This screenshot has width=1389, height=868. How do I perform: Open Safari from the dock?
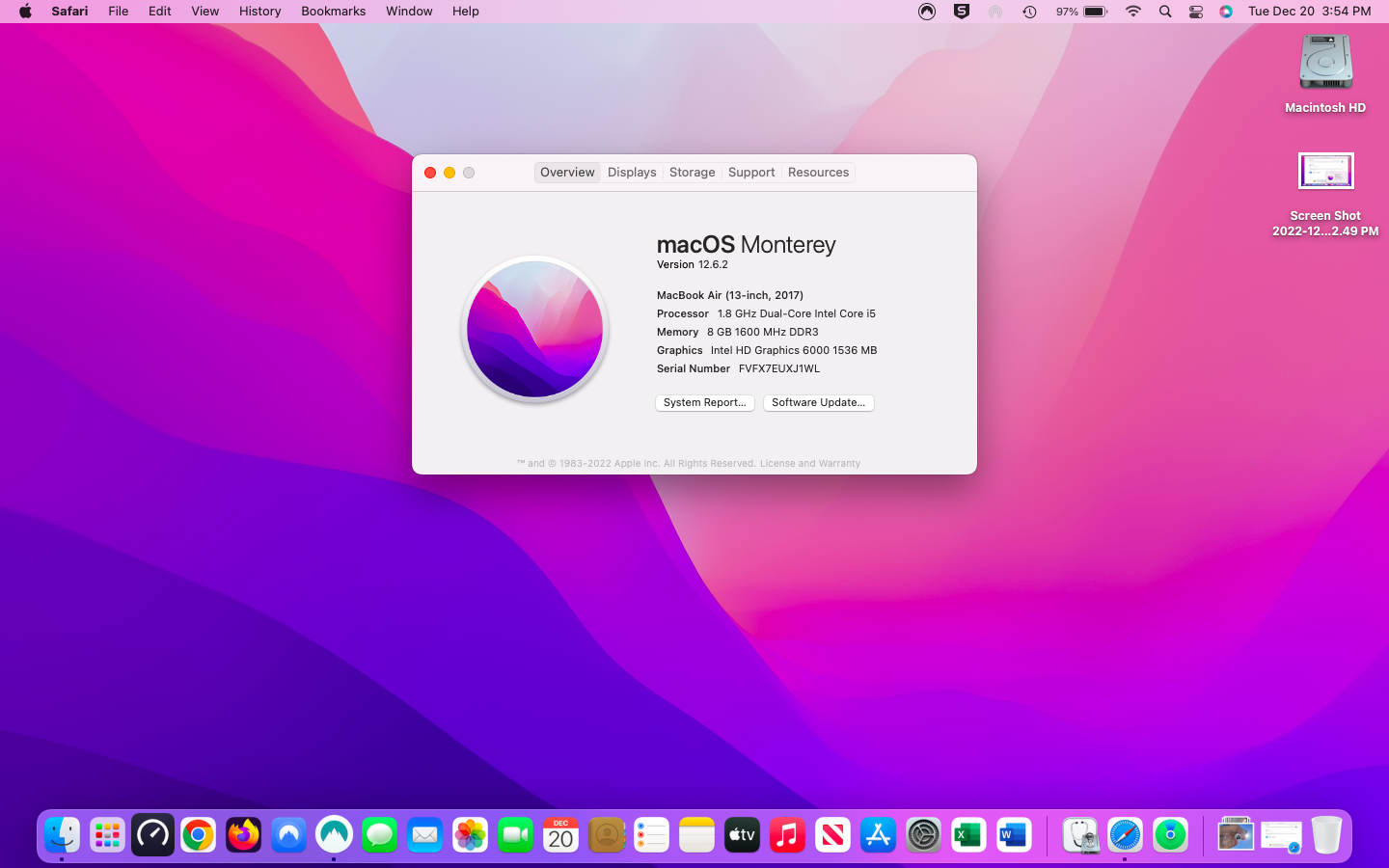pos(1125,835)
